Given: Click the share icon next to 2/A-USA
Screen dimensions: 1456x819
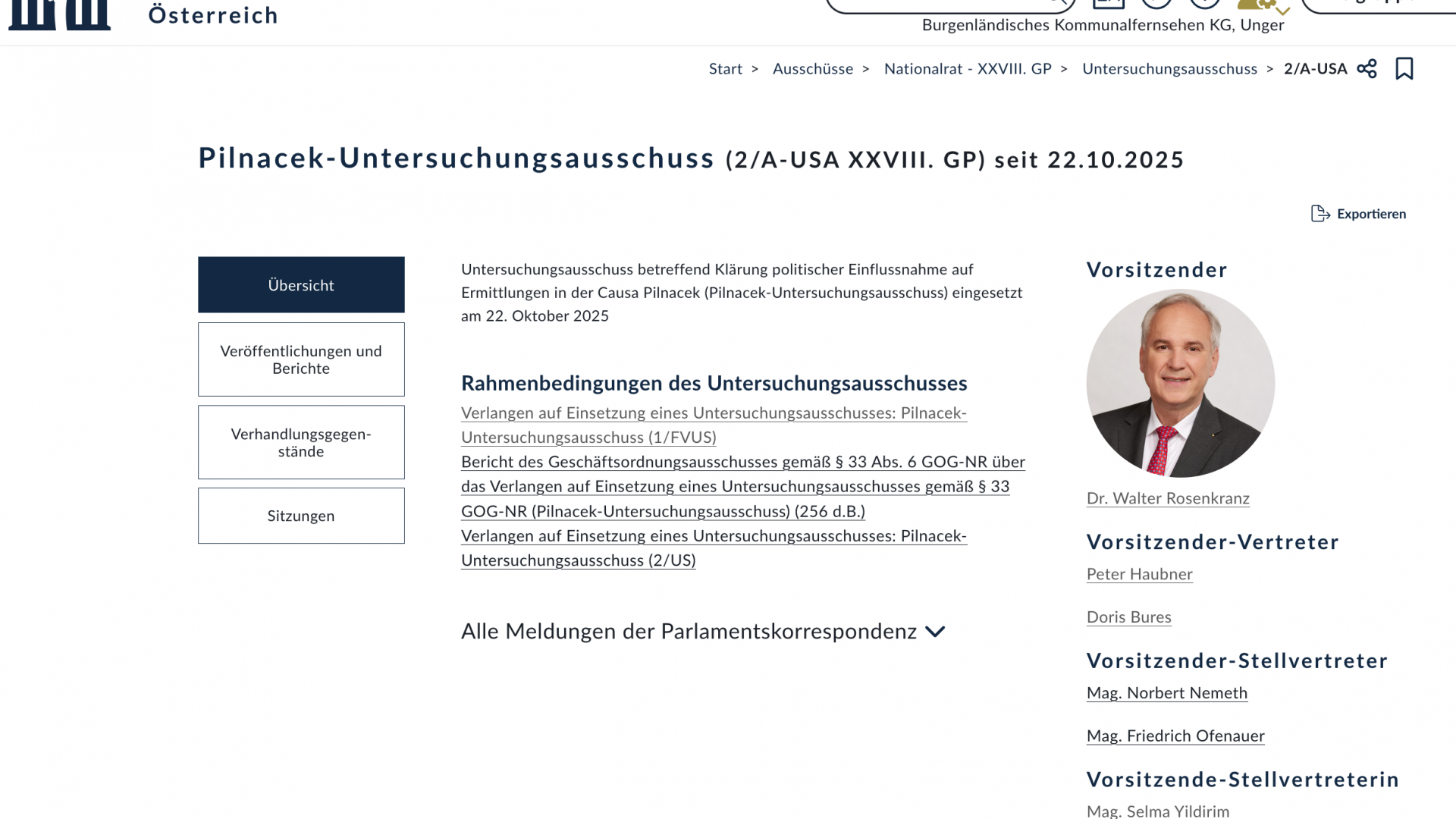Looking at the screenshot, I should point(1367,69).
